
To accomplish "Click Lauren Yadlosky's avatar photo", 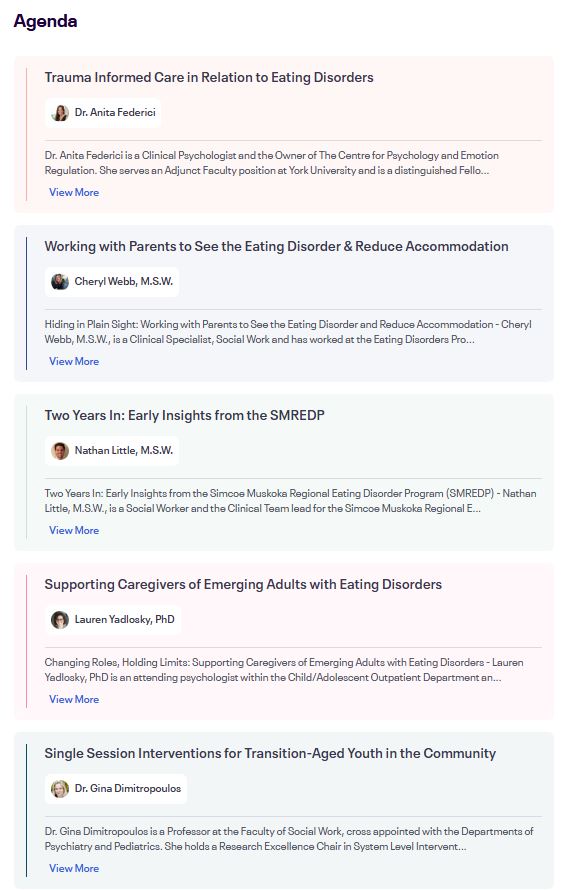I will [60, 619].
